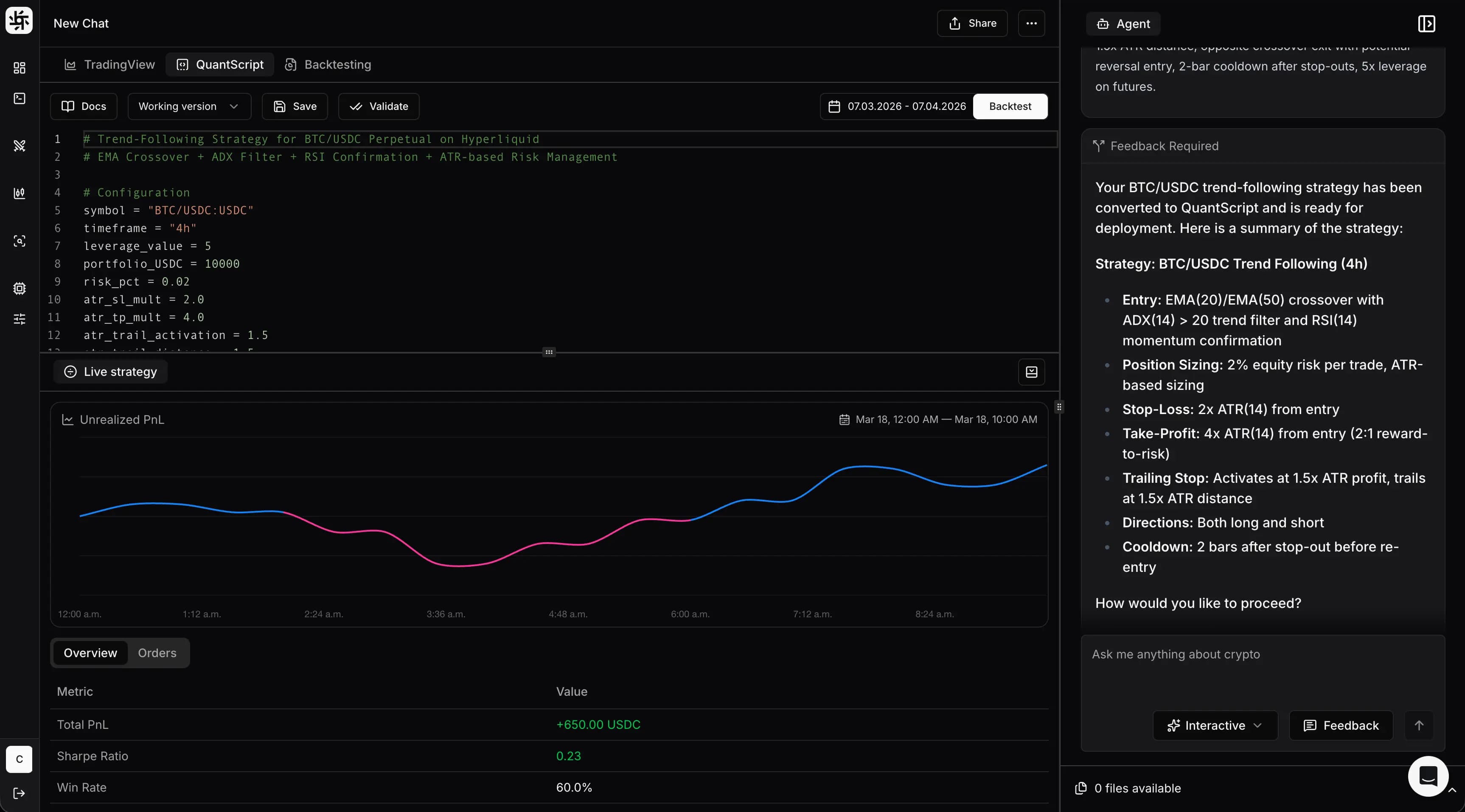Click the Win Rate value 60.0%
Screen dimensions: 1465x812
(x=574, y=787)
